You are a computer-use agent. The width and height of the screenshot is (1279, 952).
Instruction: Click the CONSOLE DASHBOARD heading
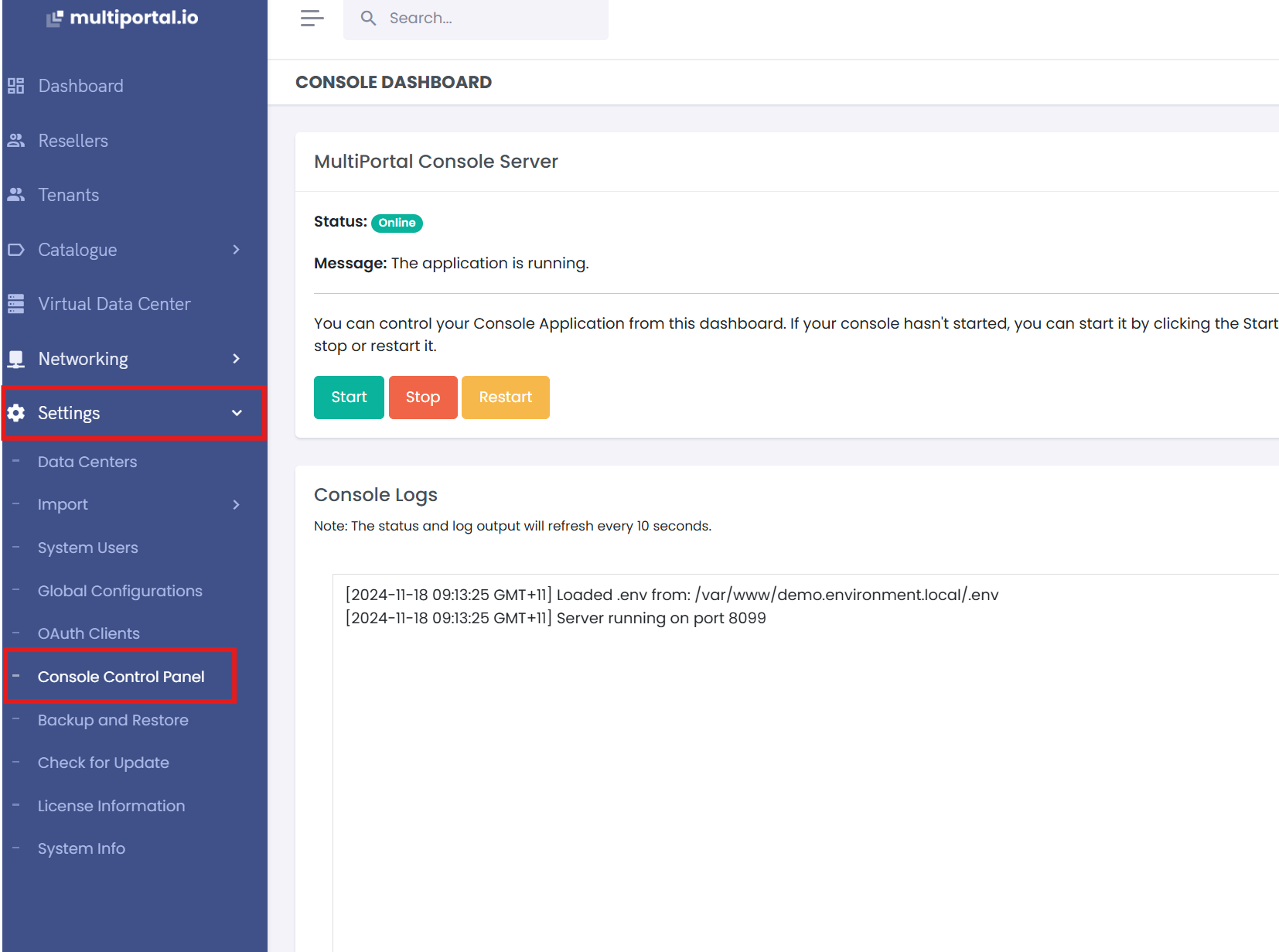click(x=394, y=82)
